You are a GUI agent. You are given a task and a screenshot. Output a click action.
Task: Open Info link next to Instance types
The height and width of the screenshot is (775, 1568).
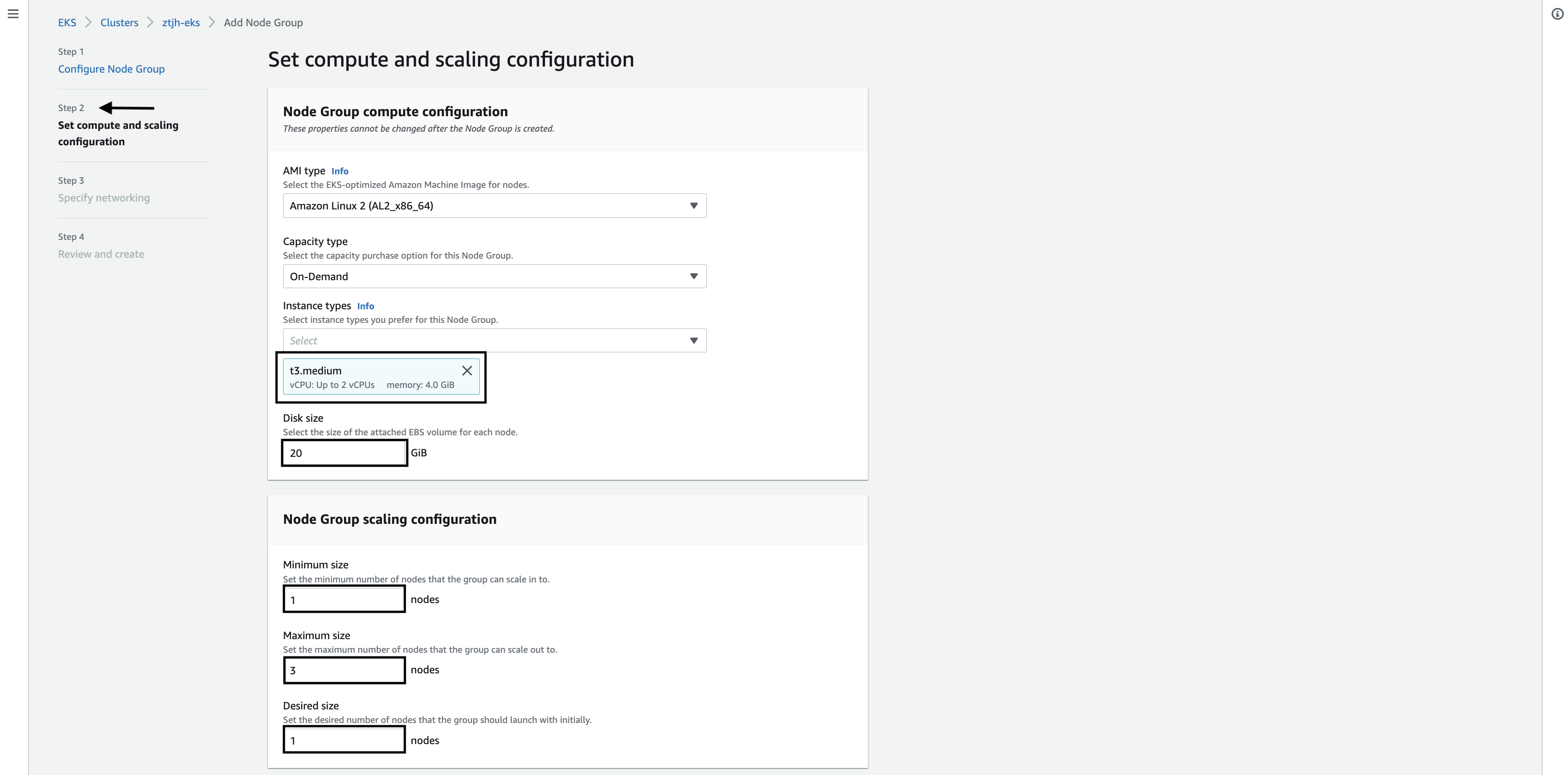(365, 306)
